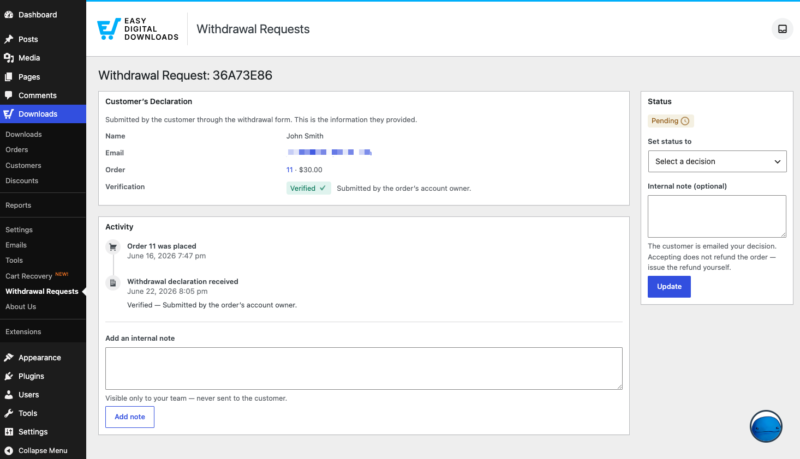The width and height of the screenshot is (800, 459).
Task: Open the Pages menu item
Action: [43, 77]
